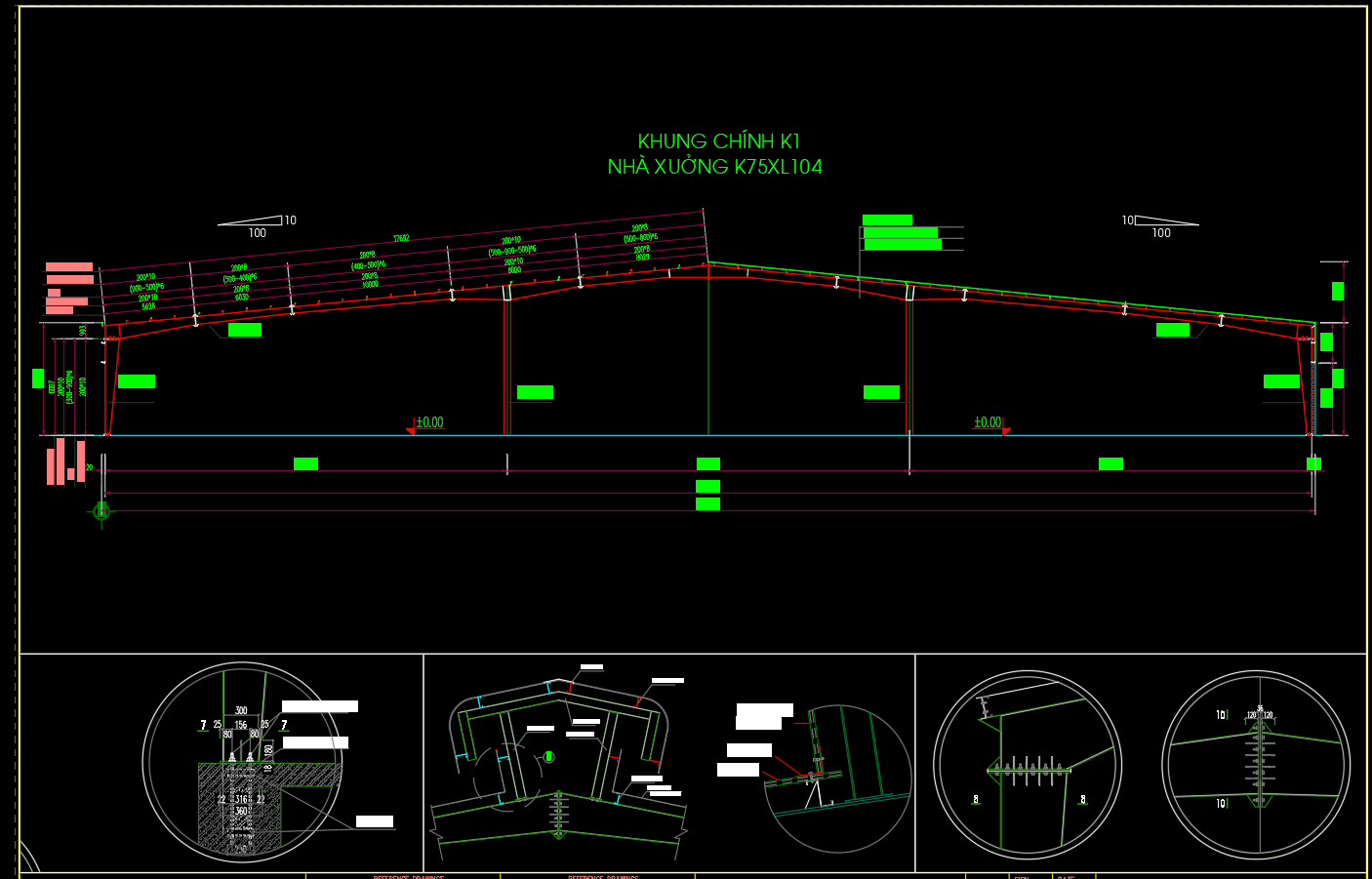Select the column base plate detail circle

pos(241,762)
